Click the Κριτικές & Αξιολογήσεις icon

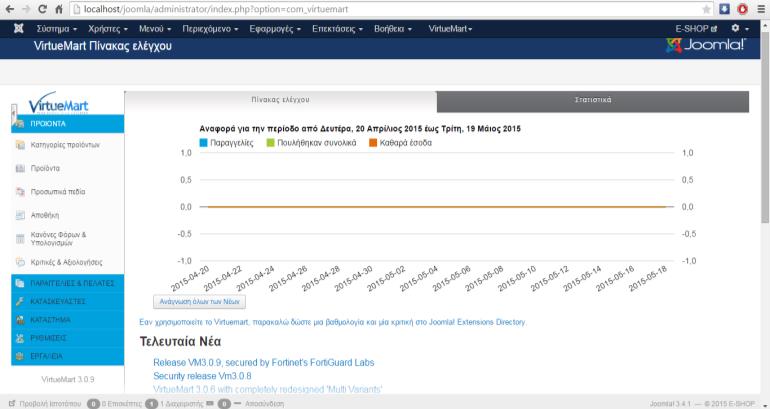click(x=20, y=262)
